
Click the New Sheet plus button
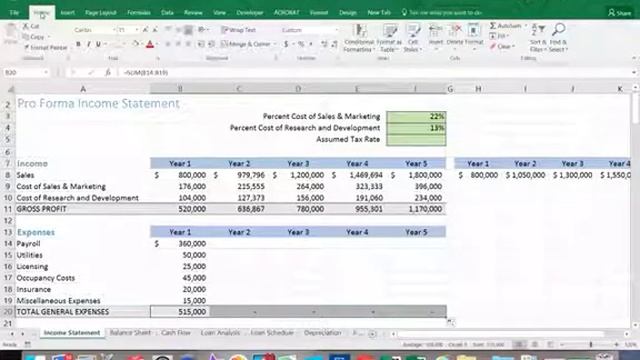[372, 333]
